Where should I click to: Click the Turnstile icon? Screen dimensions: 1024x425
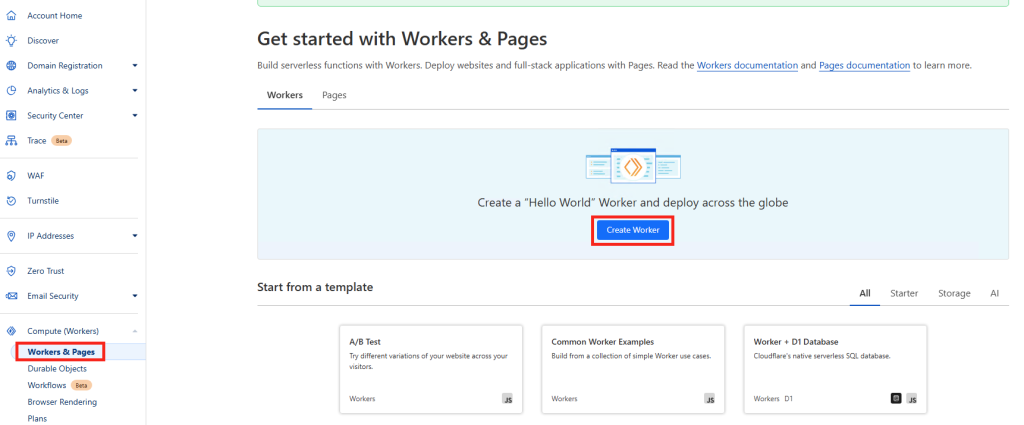tap(11, 200)
